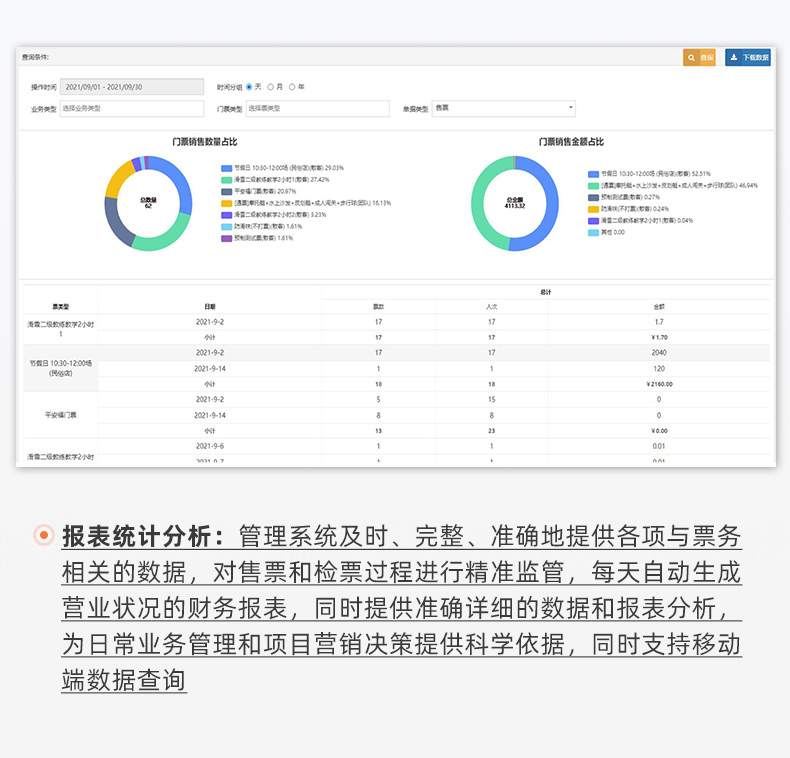Click the orange bullet icon before 报表统计分析
This screenshot has height=758, width=790.
(x=43, y=536)
